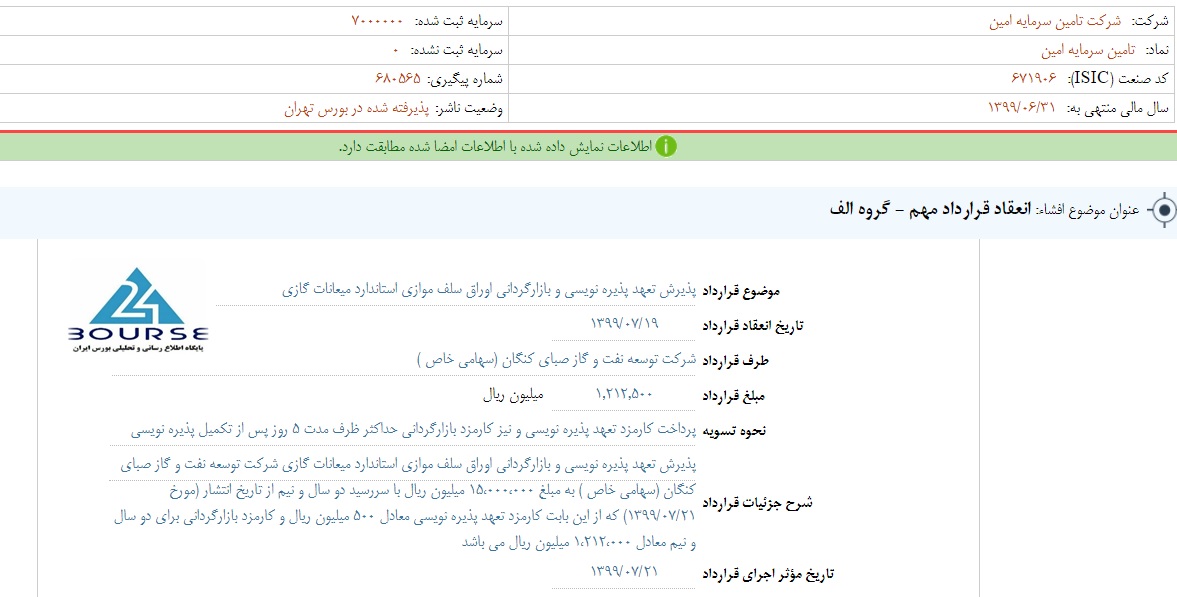This screenshot has width=1177, height=597.
Task: Select the contract signing date '۱۳۹۹/۰۷/۱۹'
Action: [x=625, y=324]
